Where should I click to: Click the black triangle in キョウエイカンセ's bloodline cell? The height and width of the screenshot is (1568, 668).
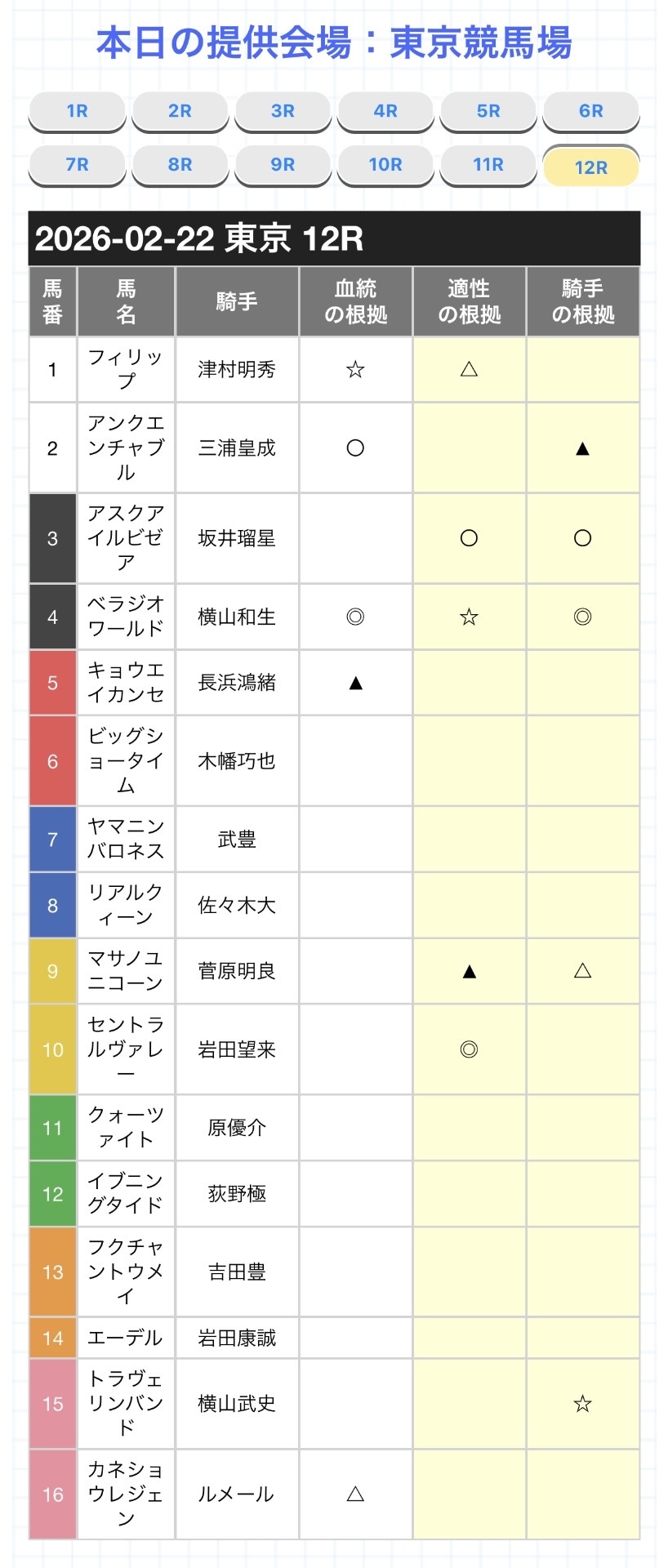pyautogui.click(x=355, y=683)
